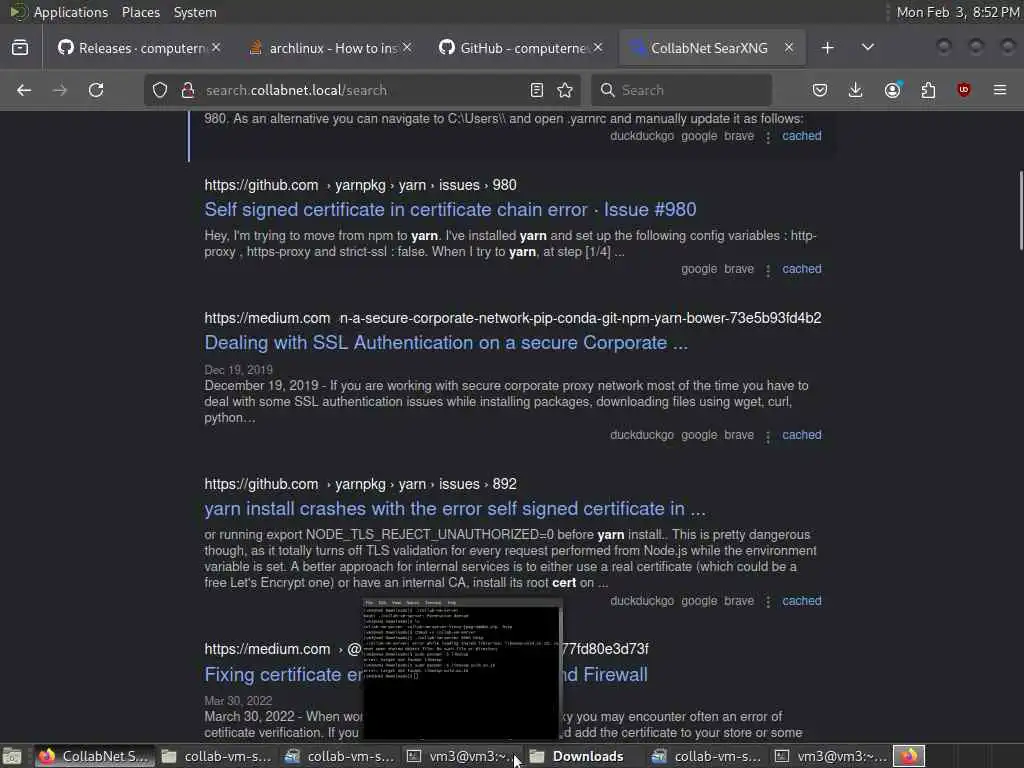This screenshot has width=1024, height=768.
Task: Click the address bar showing search.collabnet.local/search
Action: point(360,90)
